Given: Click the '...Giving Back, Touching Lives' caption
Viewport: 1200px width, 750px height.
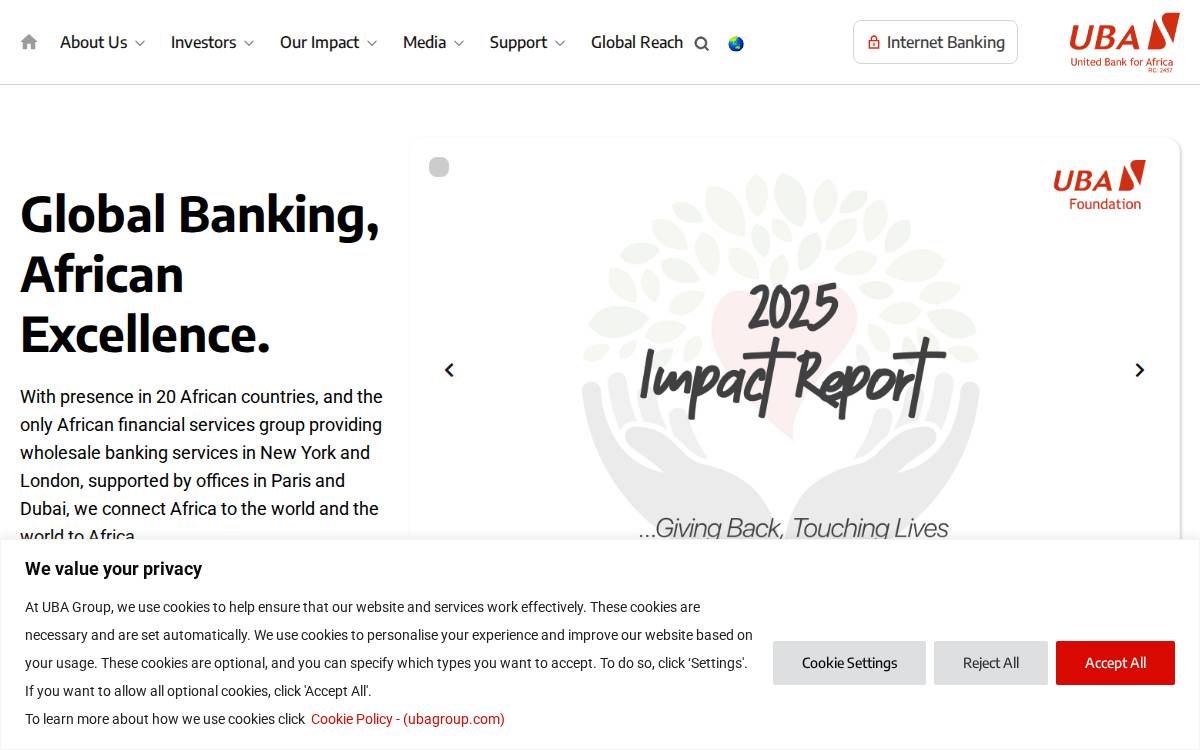Looking at the screenshot, I should pos(793,528).
